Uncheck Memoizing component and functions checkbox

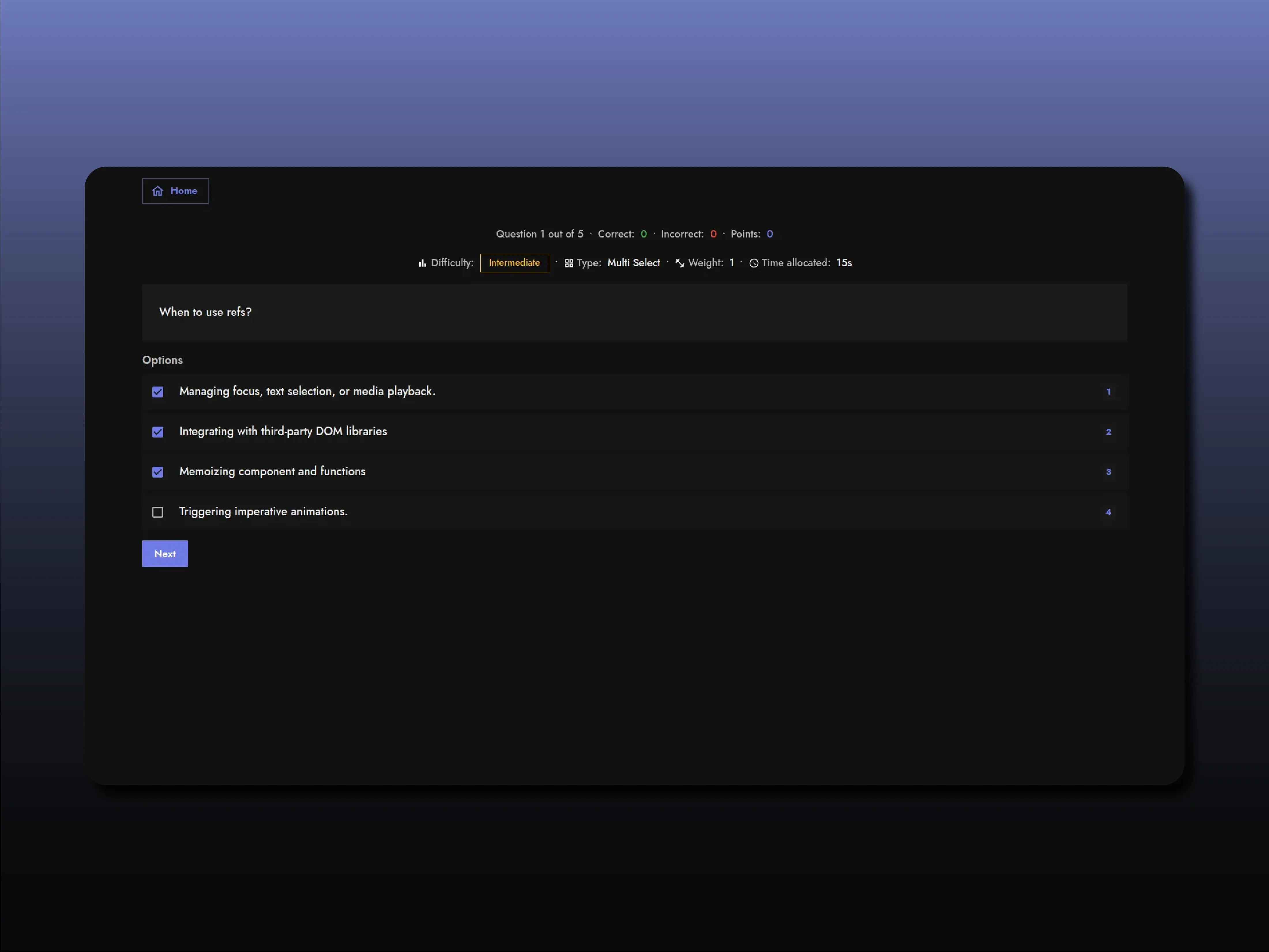click(158, 472)
